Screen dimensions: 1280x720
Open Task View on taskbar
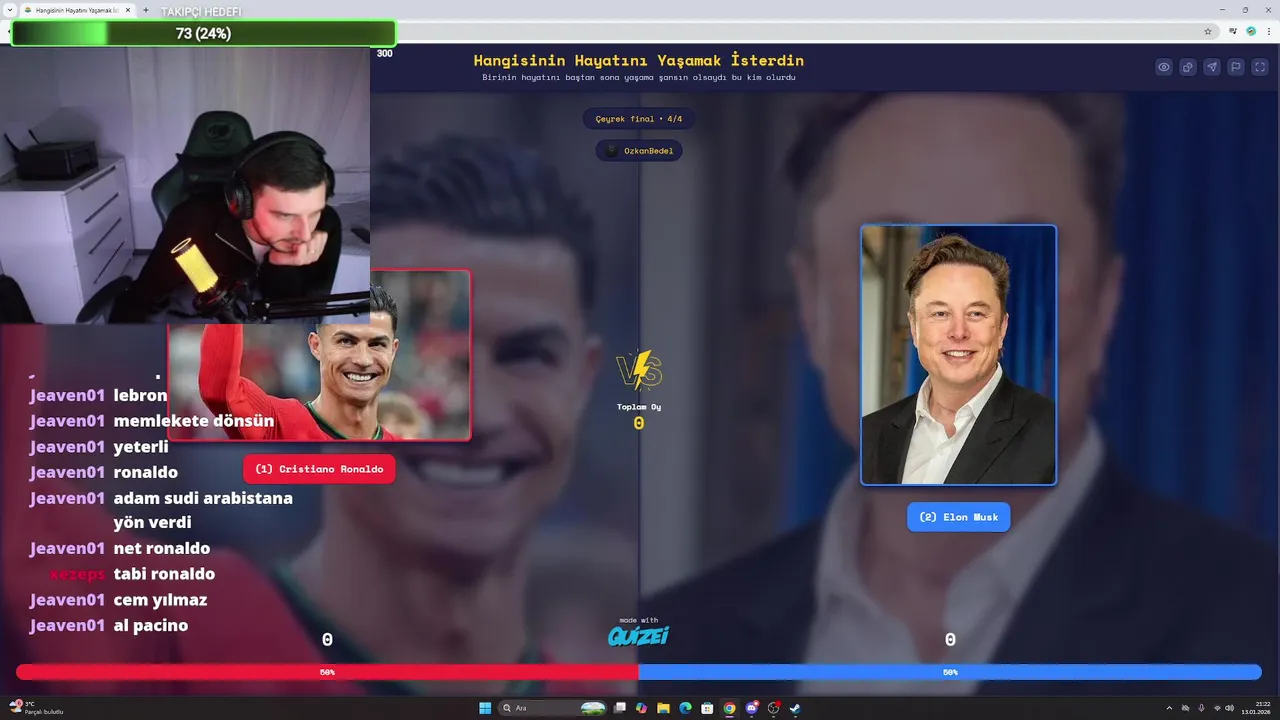619,708
